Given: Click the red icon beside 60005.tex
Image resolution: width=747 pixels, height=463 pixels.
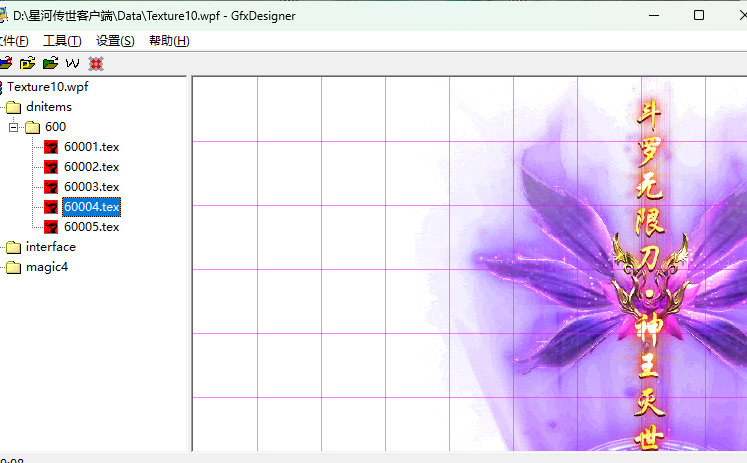Looking at the screenshot, I should [x=51, y=227].
